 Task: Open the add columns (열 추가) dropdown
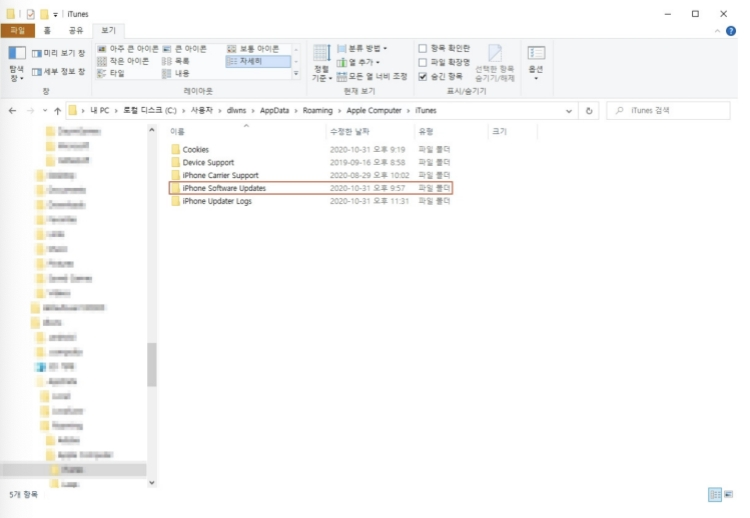(358, 62)
